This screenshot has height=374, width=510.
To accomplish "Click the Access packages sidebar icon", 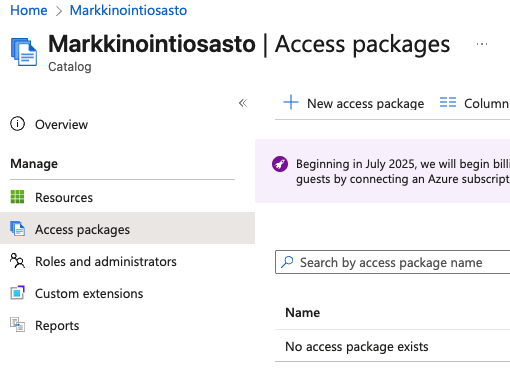I will pos(17,229).
